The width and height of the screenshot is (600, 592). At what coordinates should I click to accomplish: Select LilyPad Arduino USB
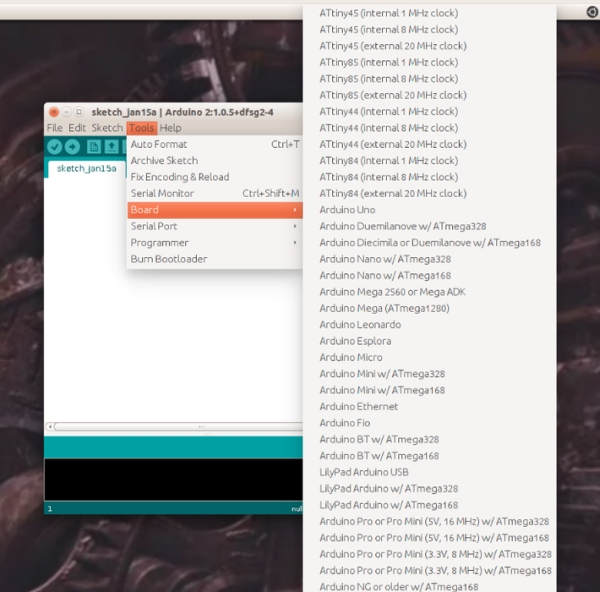coord(430,472)
